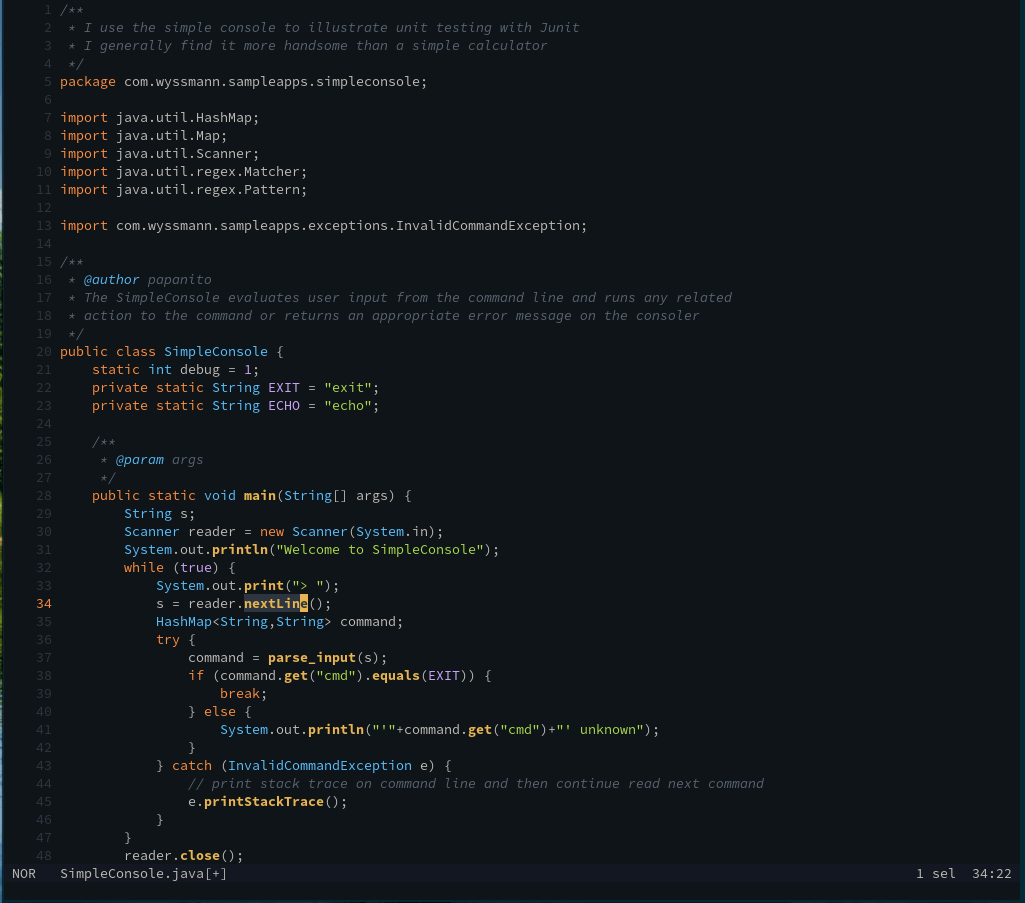Click the break statement on line 39

click(240, 693)
